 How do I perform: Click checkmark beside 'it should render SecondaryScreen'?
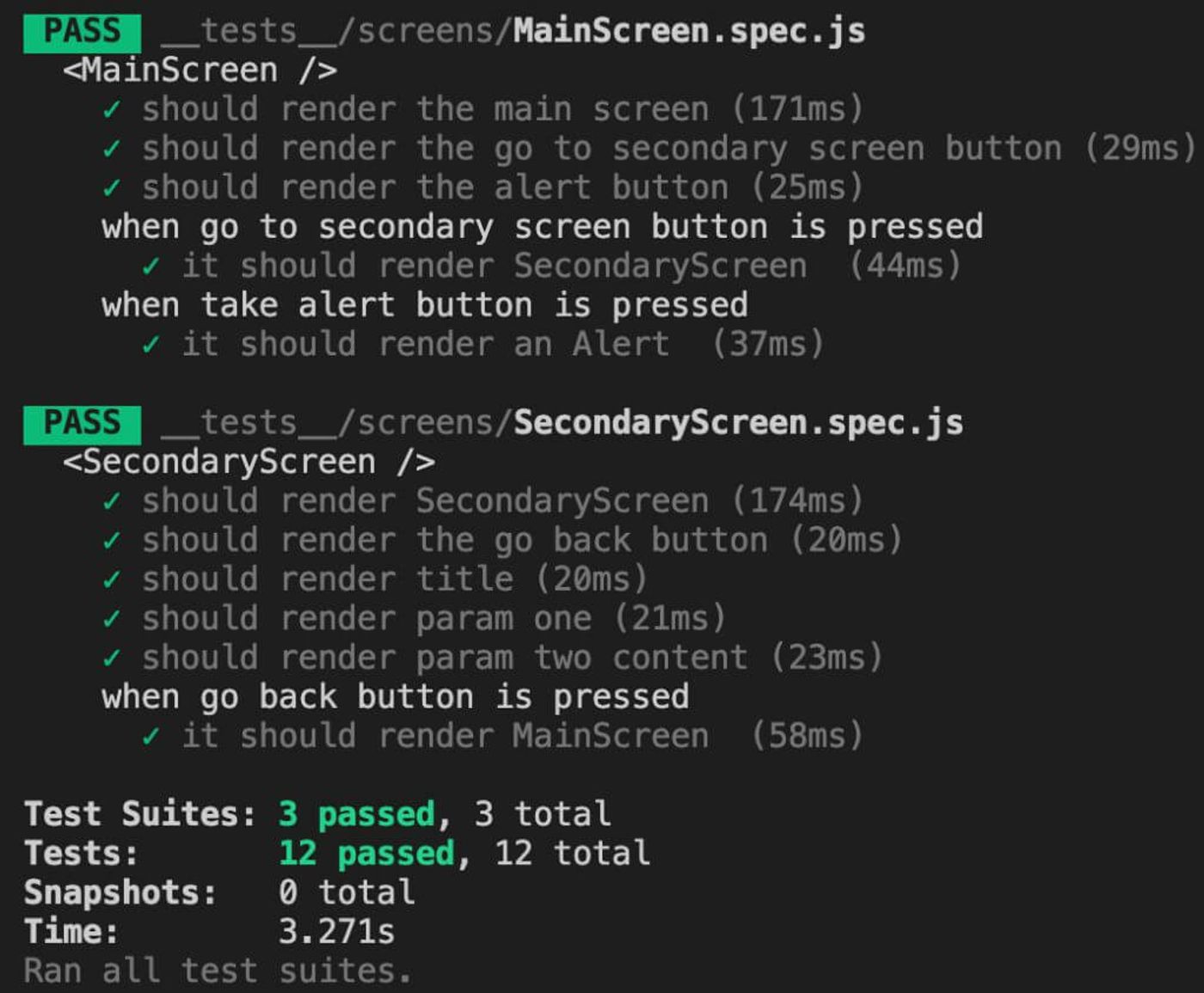pyautogui.click(x=150, y=267)
